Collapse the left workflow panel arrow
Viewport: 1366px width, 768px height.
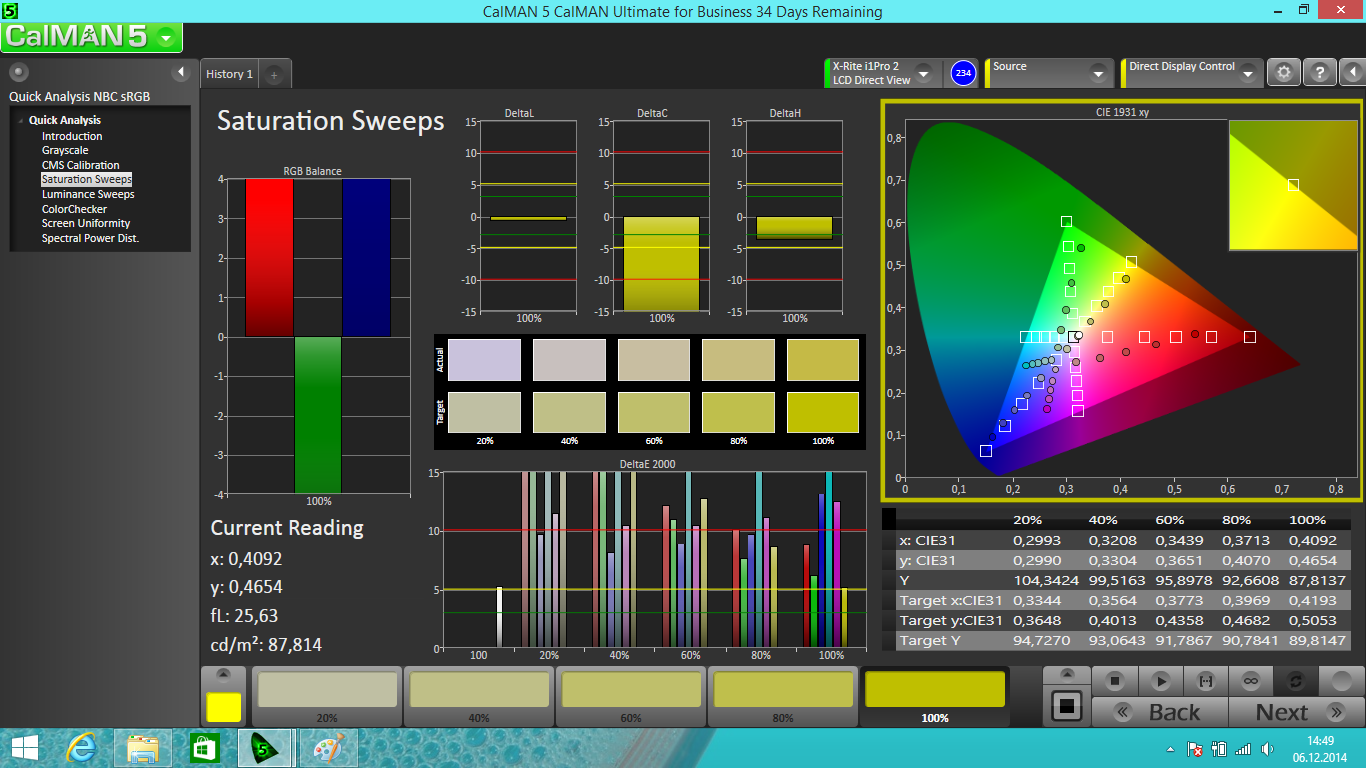coord(181,72)
